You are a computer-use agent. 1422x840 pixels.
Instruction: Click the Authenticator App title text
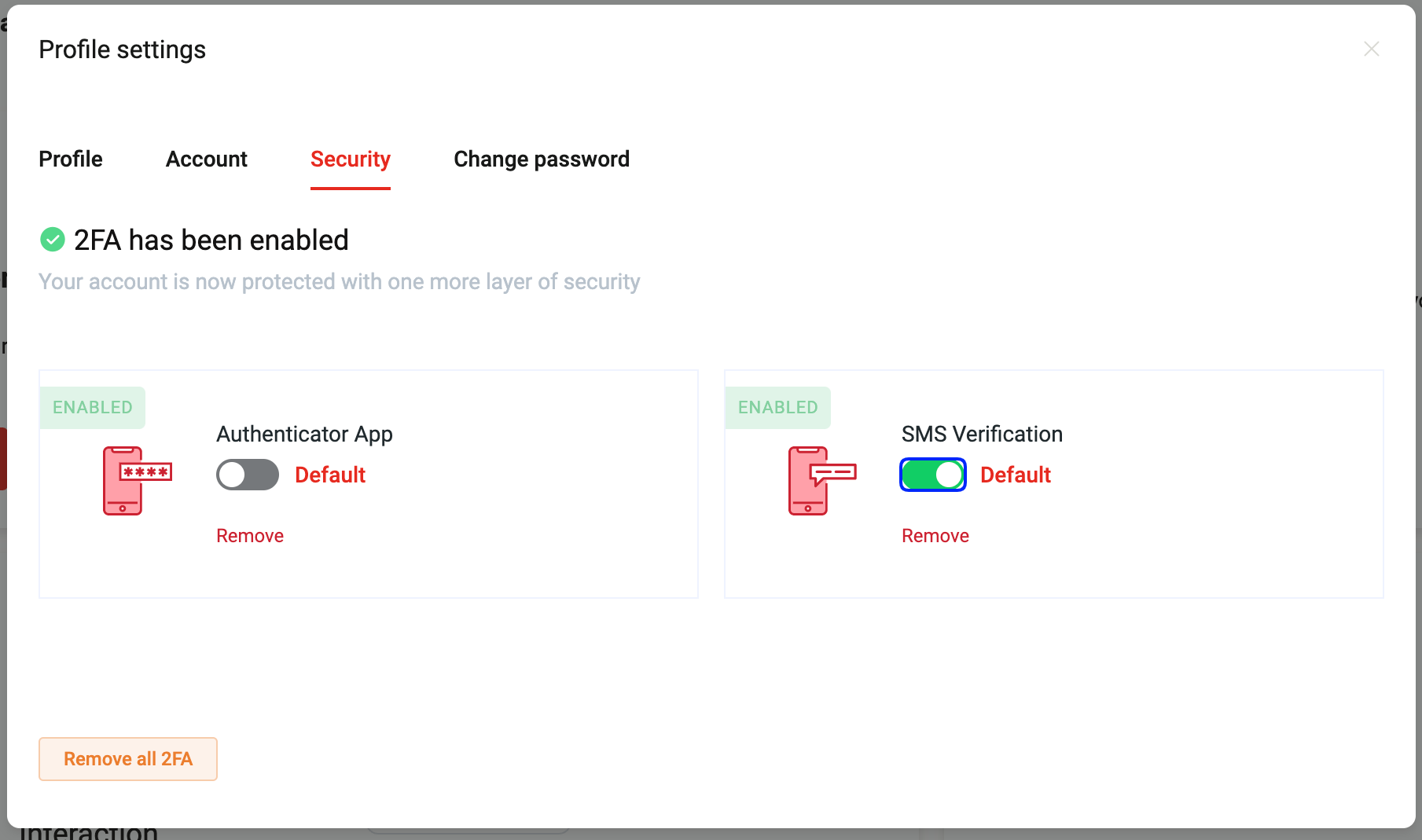pyautogui.click(x=305, y=434)
